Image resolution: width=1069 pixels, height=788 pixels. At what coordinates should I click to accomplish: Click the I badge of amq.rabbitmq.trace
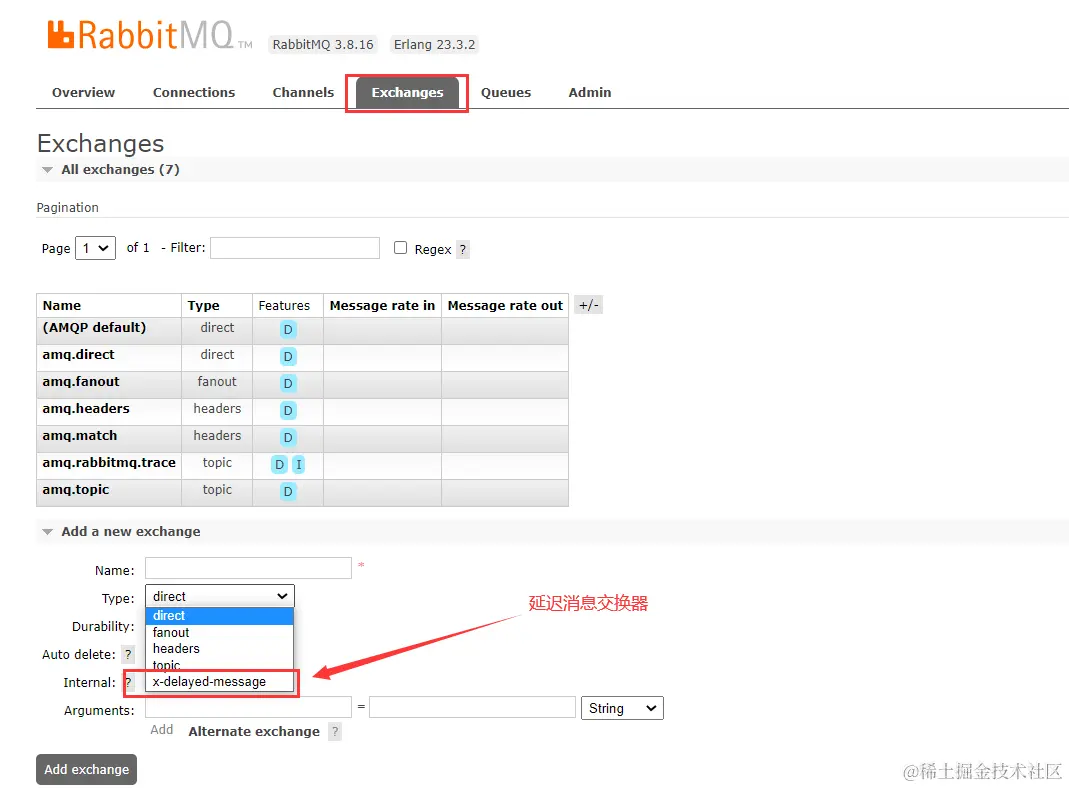(298, 464)
